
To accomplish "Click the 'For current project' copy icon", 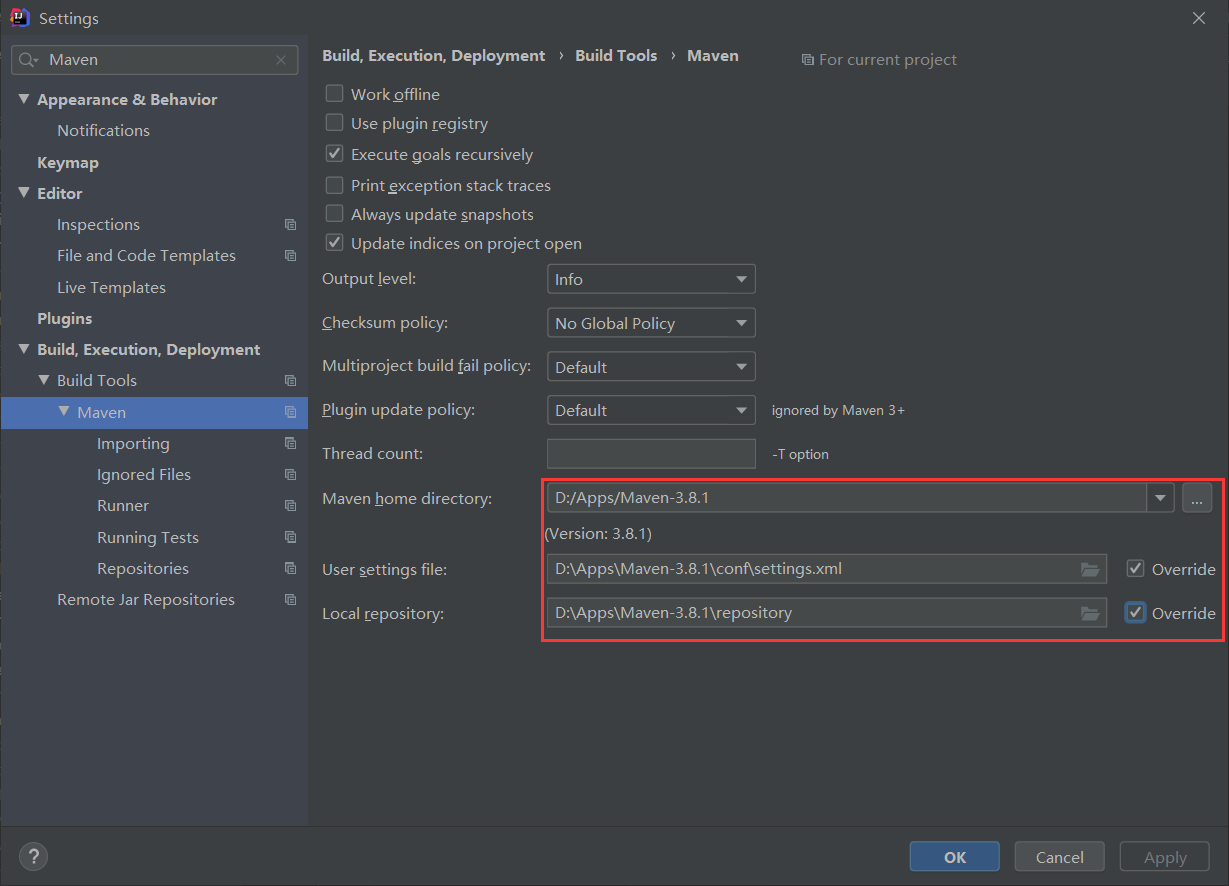I will coord(807,60).
